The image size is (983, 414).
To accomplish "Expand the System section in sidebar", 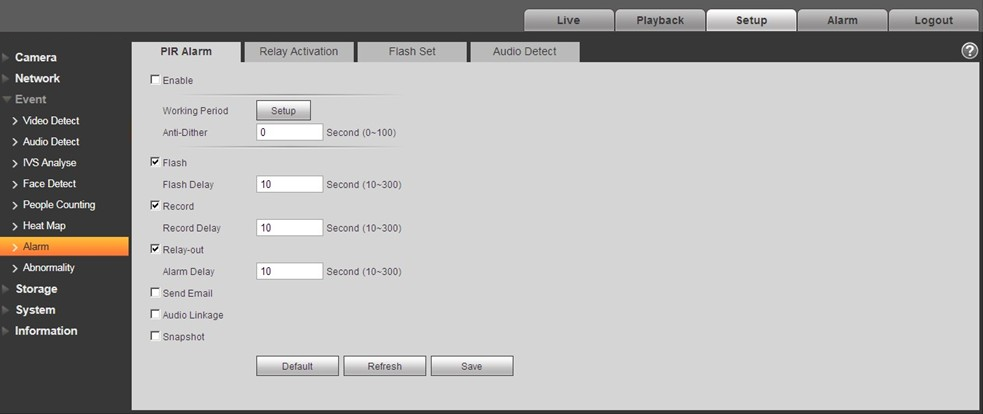I will (x=36, y=310).
